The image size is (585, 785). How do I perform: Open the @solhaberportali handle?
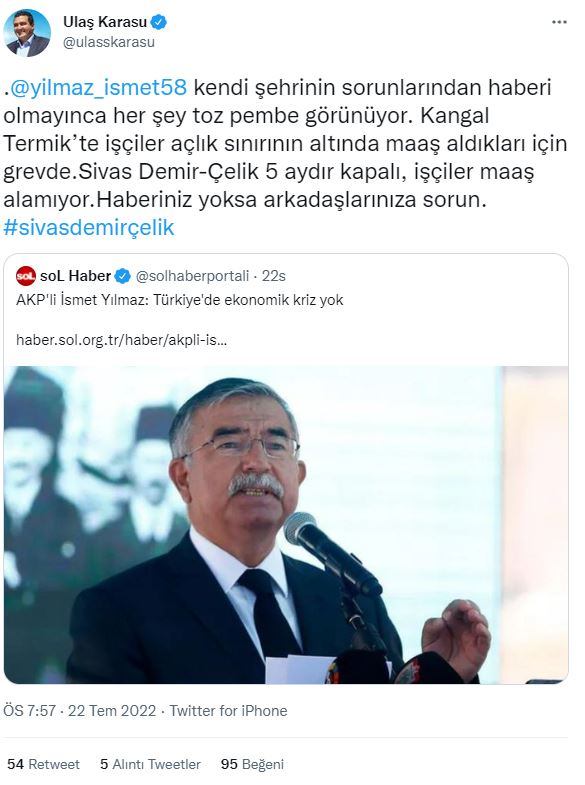pyautogui.click(x=192, y=276)
